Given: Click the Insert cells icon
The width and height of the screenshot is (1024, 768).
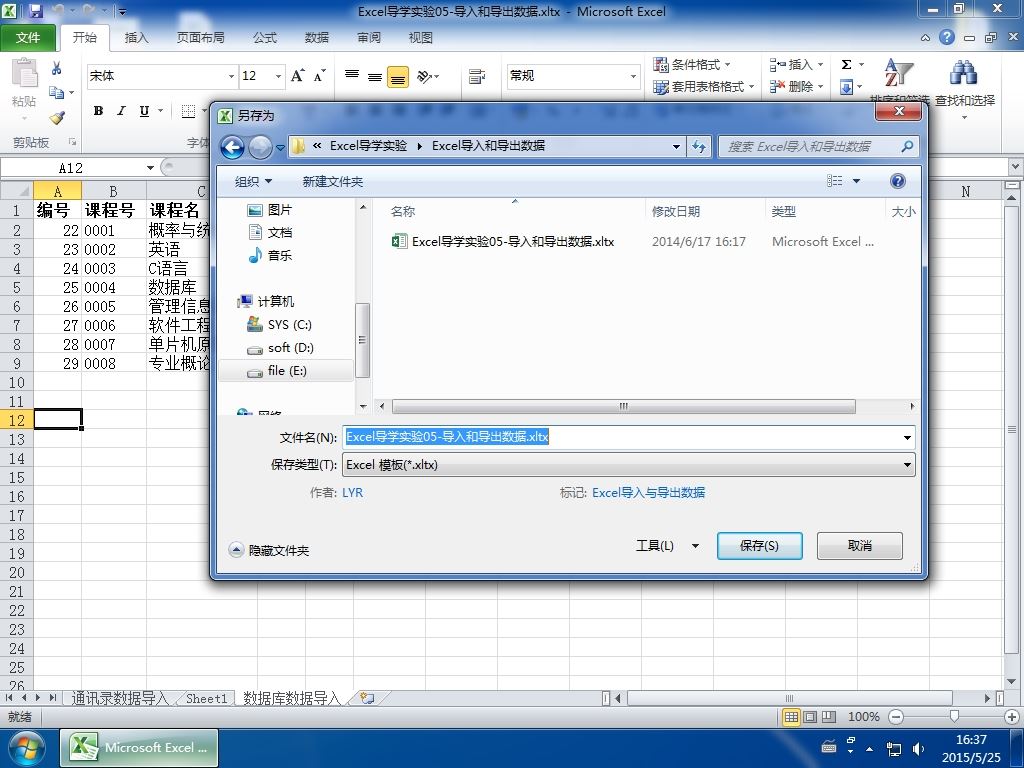Looking at the screenshot, I should point(778,65).
